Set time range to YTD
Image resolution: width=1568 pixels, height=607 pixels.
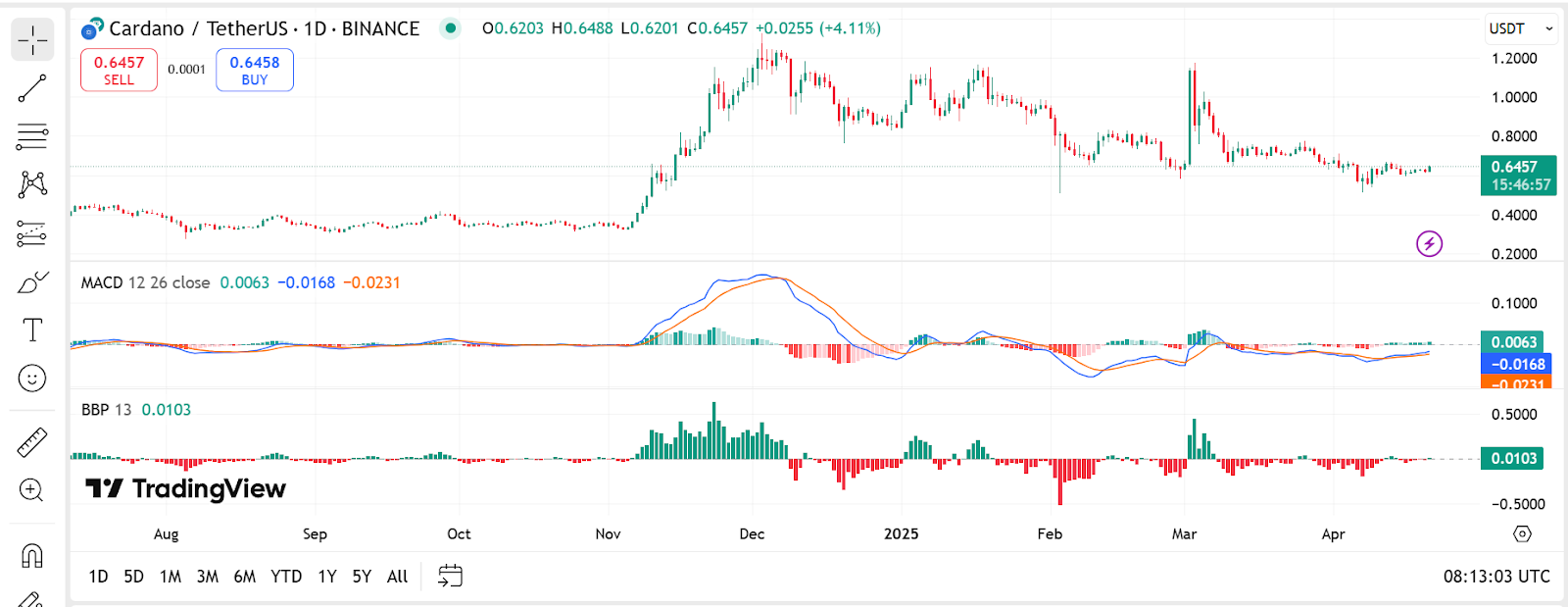[x=286, y=577]
